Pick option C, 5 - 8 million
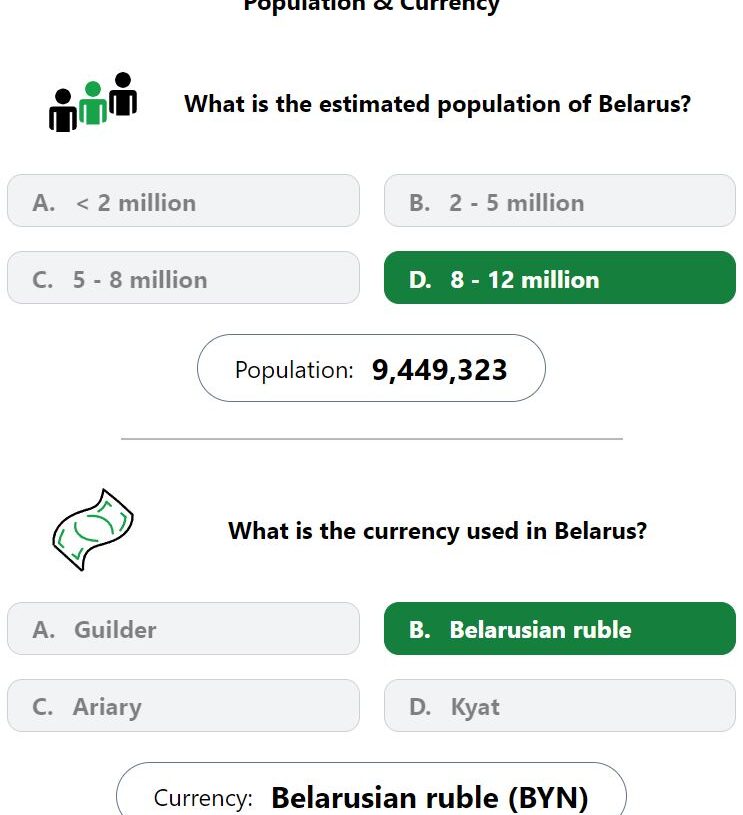Viewport: 743px width, 815px height. [183, 278]
